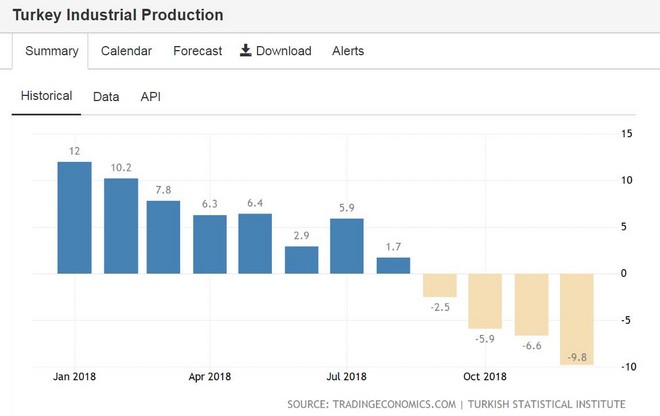
Task: Select the beige bar showing -6.6
Action: (531, 304)
